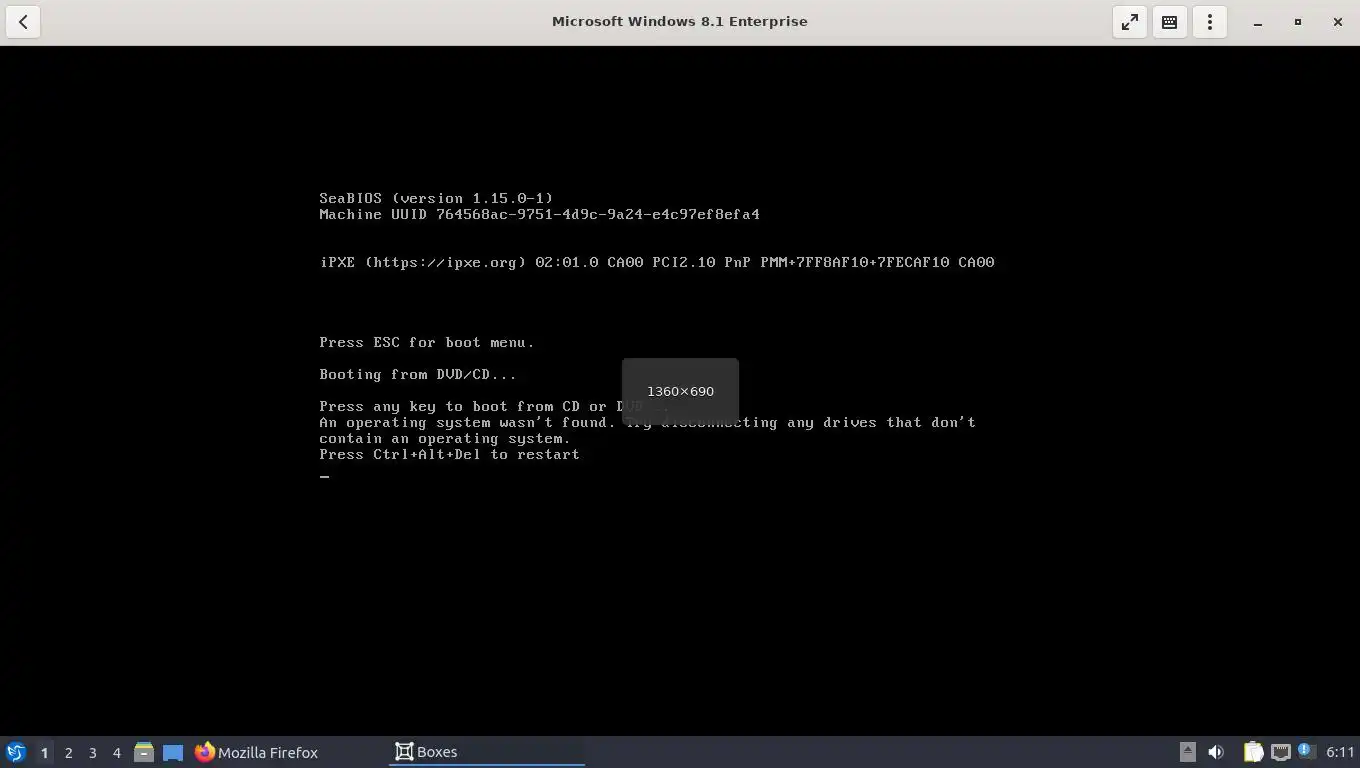Click the SeaBIOS version line
This screenshot has height=768, width=1360.
pos(436,198)
